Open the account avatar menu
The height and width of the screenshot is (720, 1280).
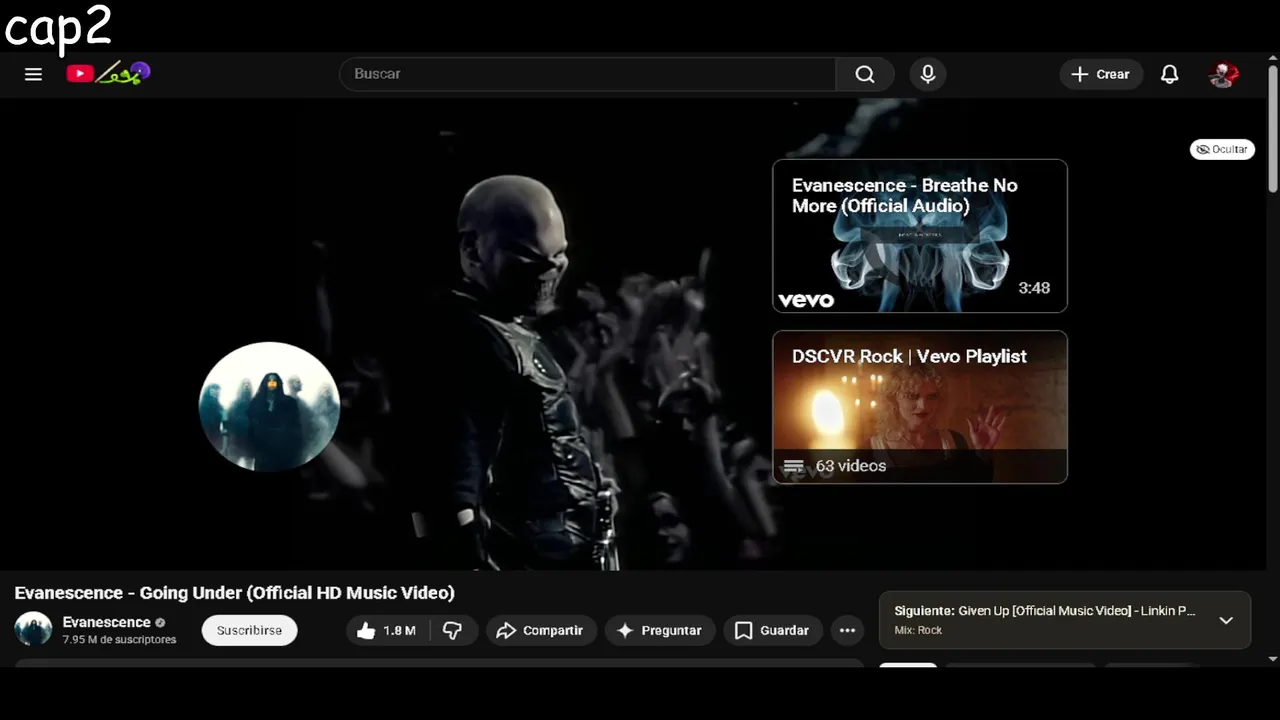point(1224,74)
